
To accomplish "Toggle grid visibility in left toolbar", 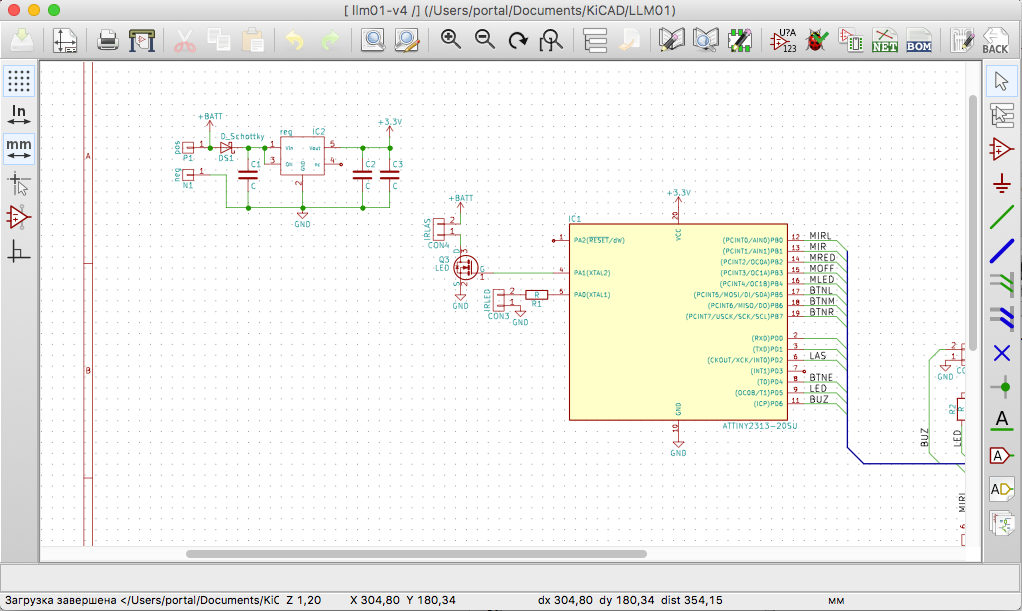I will coord(18,81).
